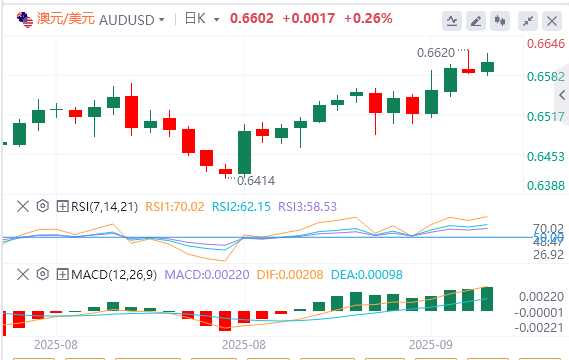Open RSI indicator settings hexagon

42,206
